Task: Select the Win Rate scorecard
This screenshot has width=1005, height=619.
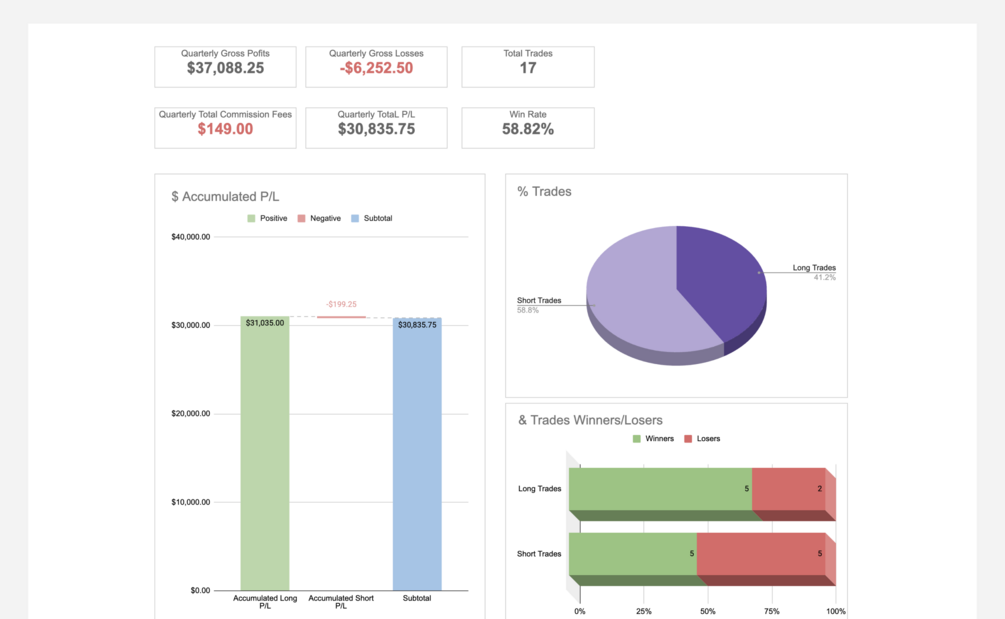Action: (527, 128)
